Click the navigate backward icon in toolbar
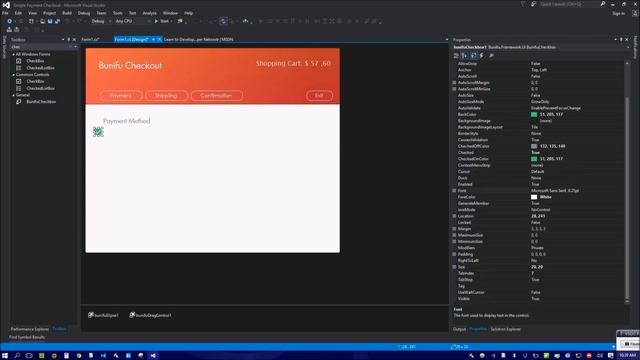The image size is (640, 360). [9, 21]
